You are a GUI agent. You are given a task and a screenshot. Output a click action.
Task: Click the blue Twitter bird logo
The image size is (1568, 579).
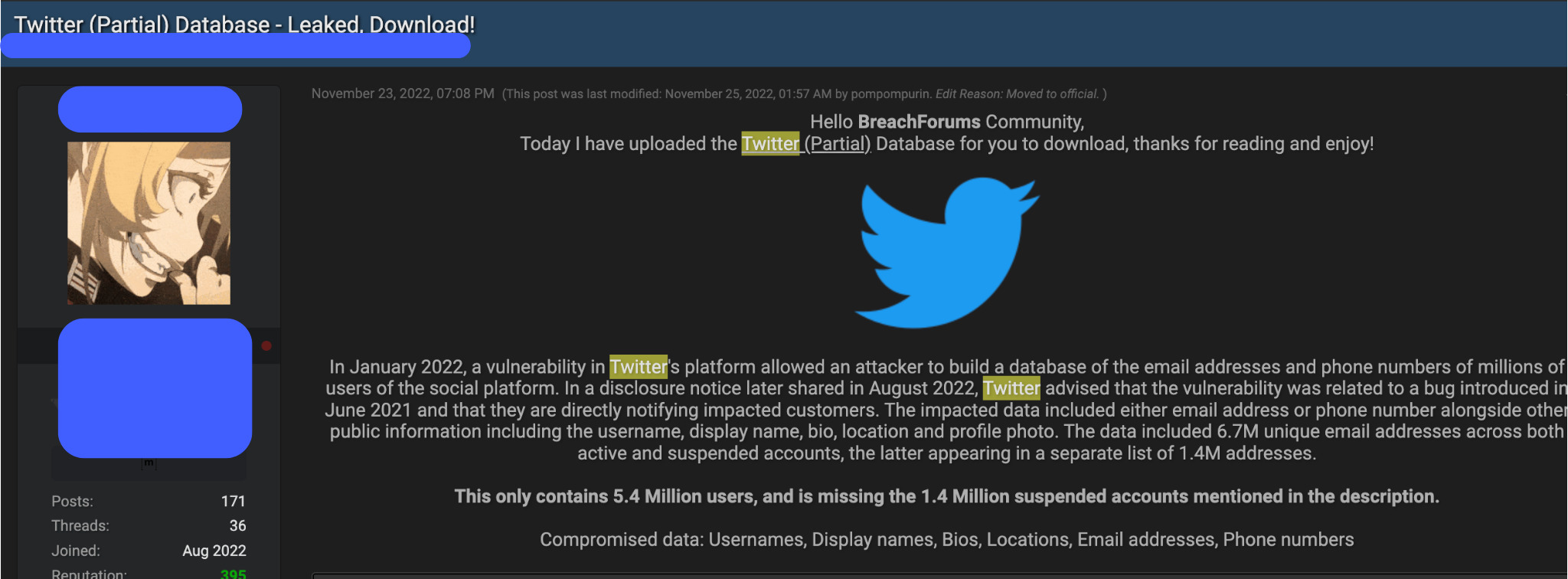947,253
